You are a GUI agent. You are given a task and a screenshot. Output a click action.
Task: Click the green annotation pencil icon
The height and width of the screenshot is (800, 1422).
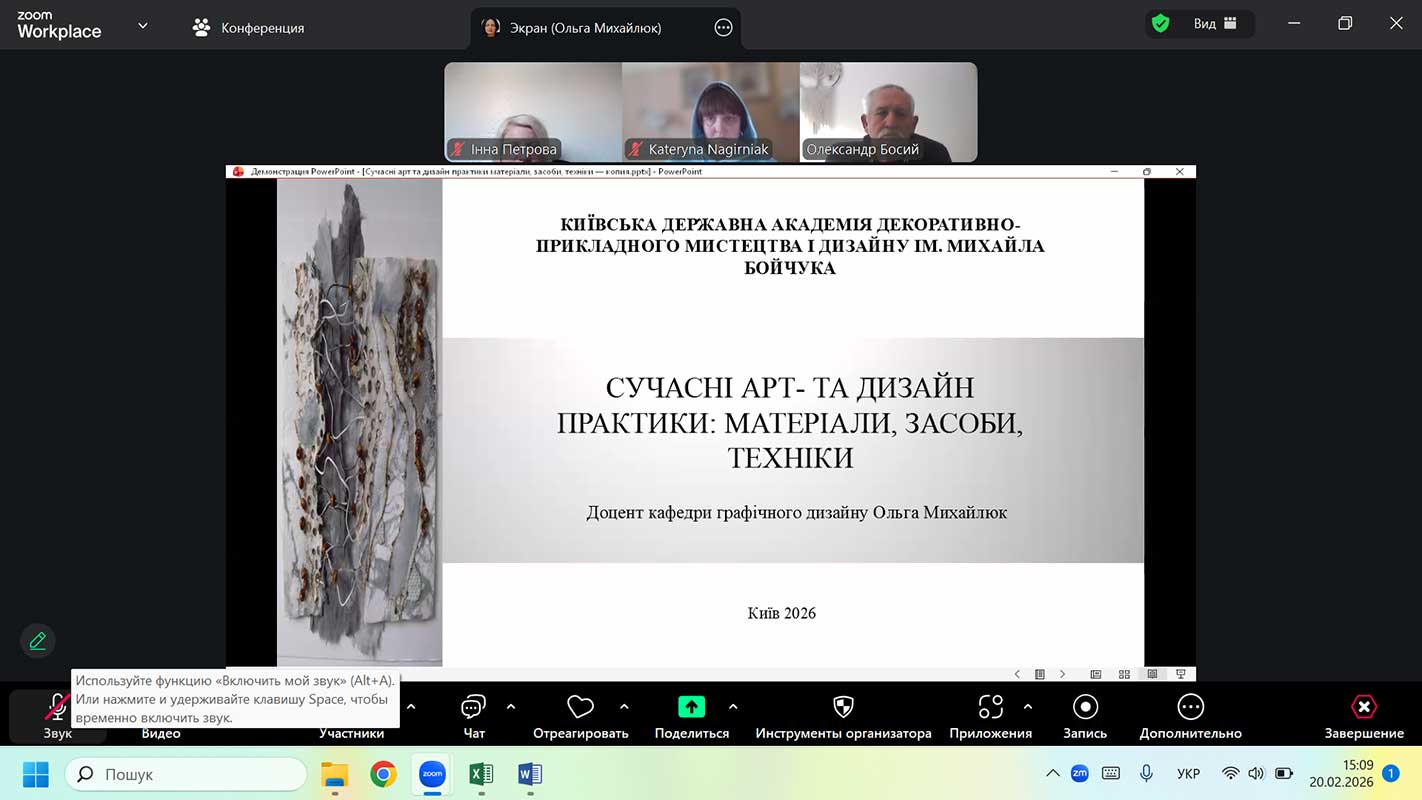(38, 641)
